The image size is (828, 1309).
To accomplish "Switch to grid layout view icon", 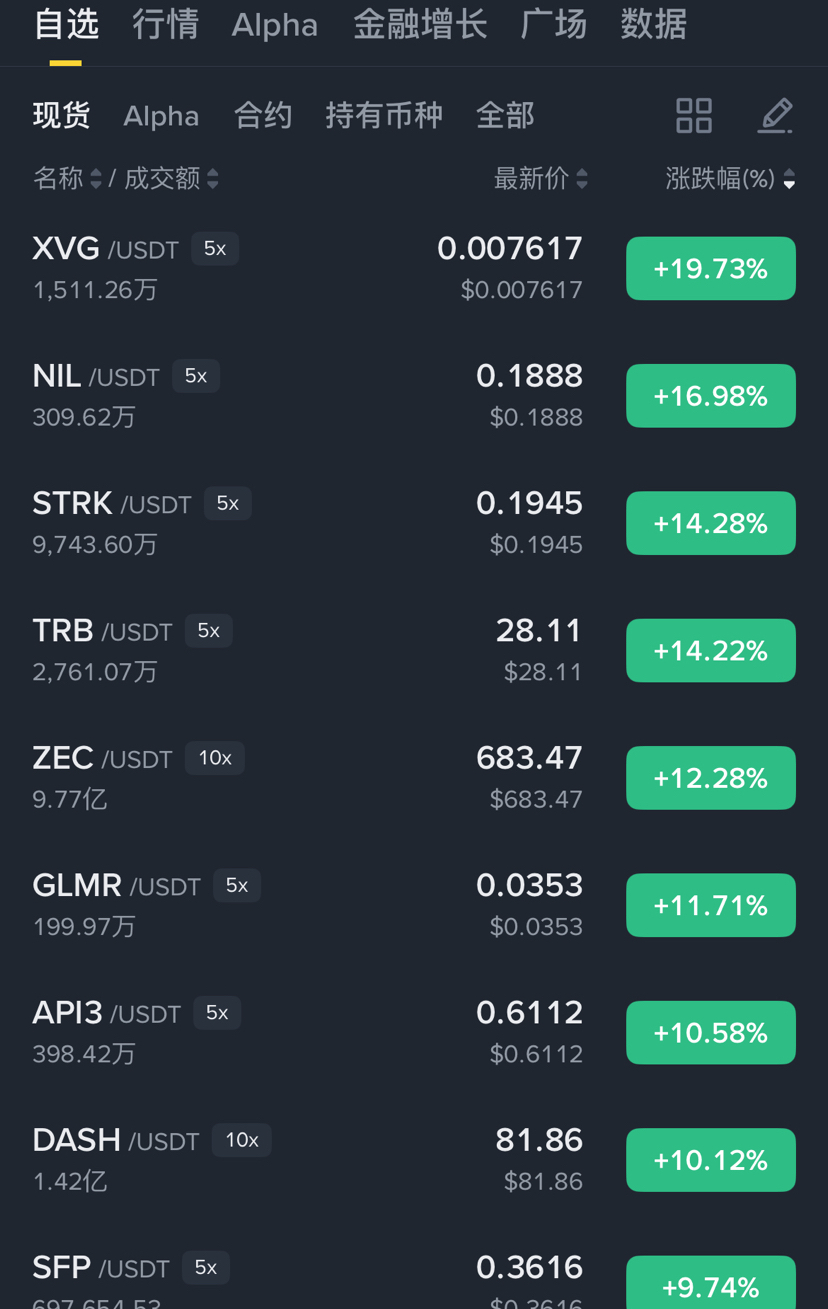I will (x=694, y=116).
